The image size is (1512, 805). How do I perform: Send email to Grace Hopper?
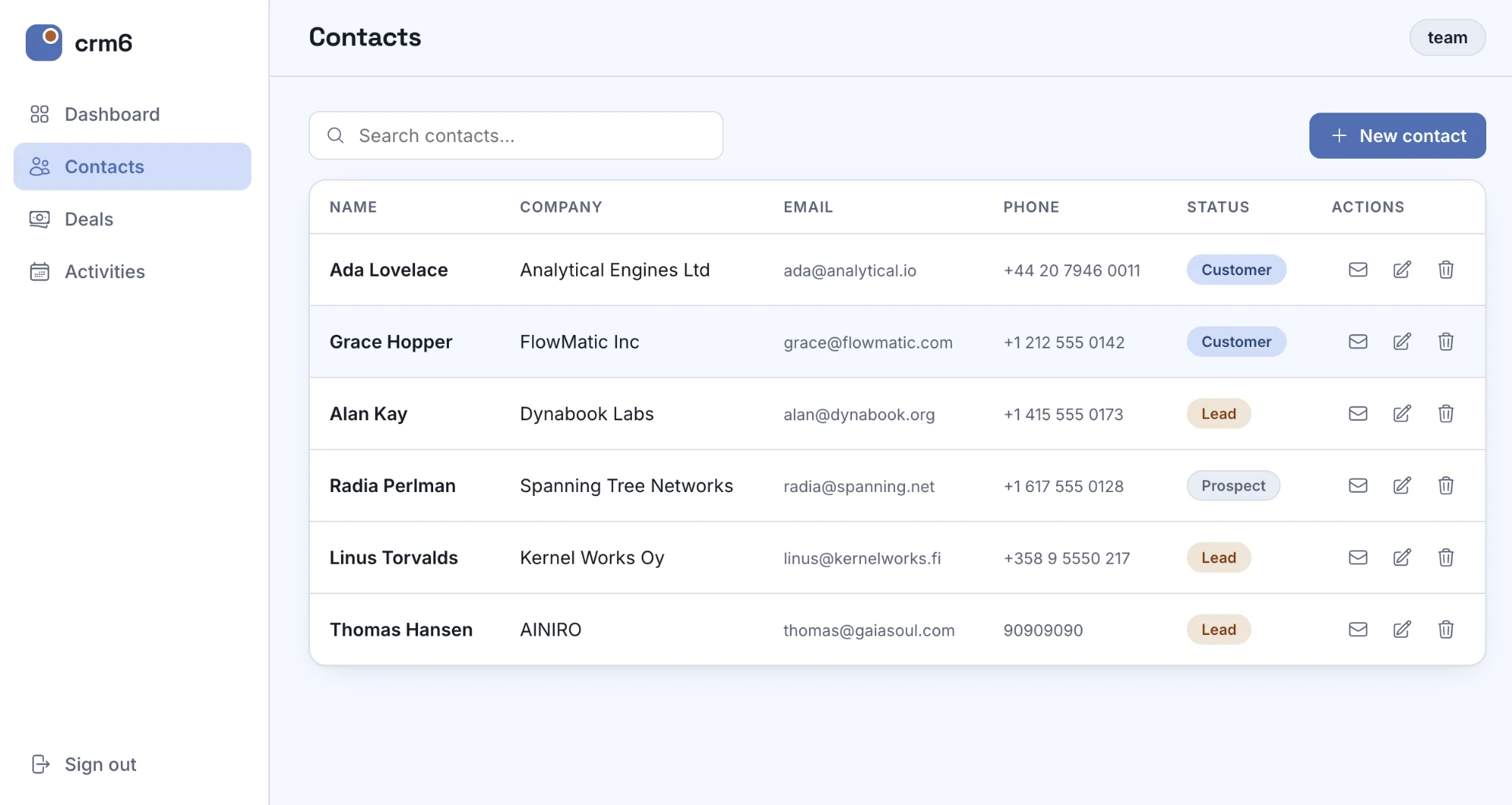(x=1358, y=342)
